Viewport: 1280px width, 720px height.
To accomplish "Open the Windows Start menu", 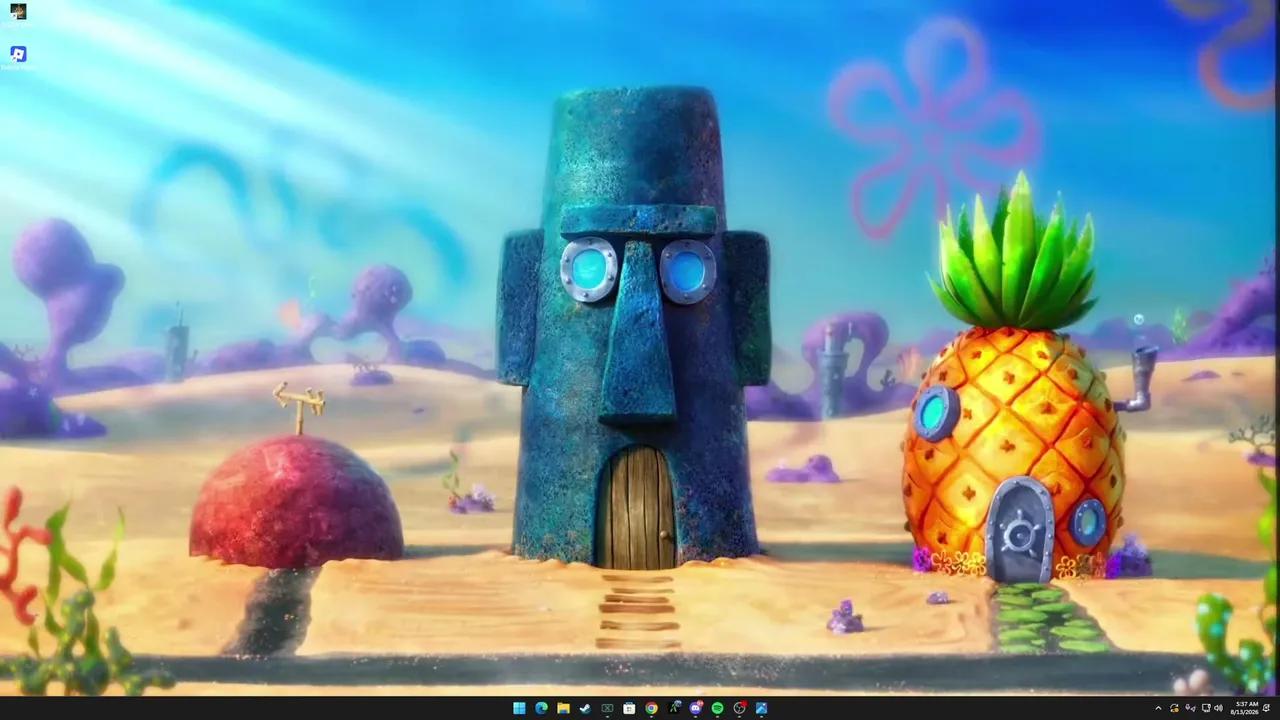I will [x=519, y=708].
